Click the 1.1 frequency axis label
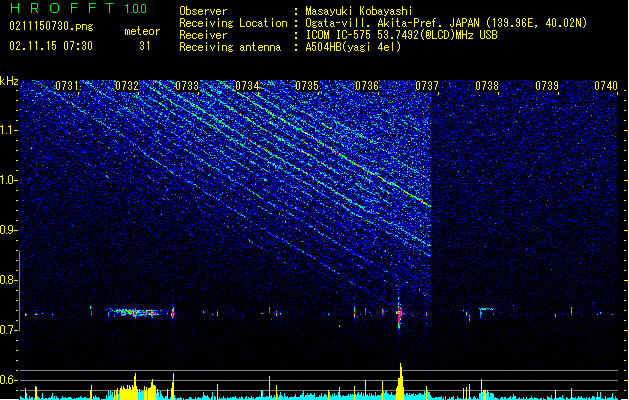Image resolution: width=629 pixels, height=400 pixels. (9, 130)
